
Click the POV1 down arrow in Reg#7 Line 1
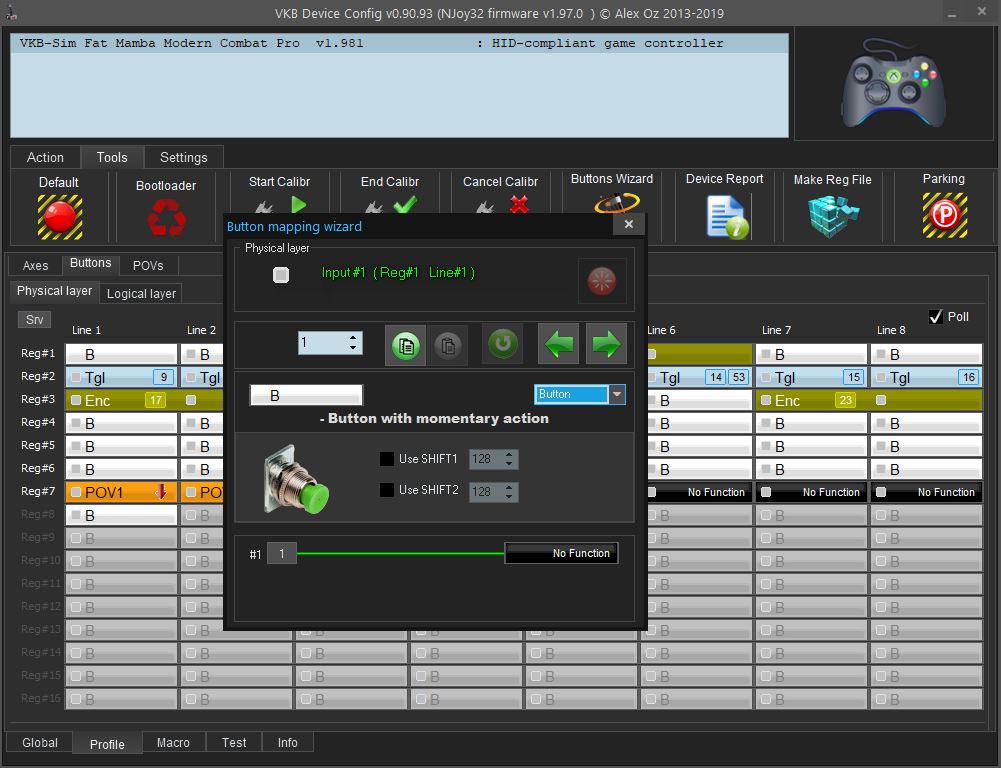161,492
